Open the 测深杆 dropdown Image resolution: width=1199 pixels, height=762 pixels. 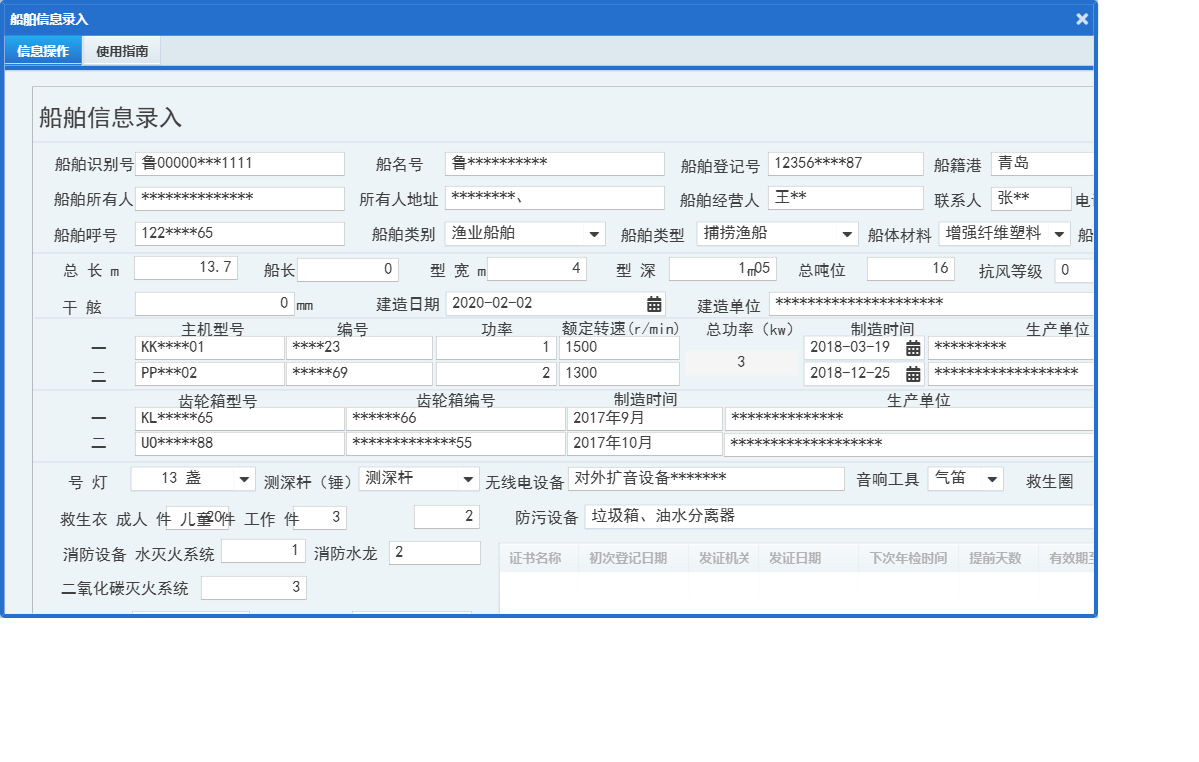pos(466,478)
